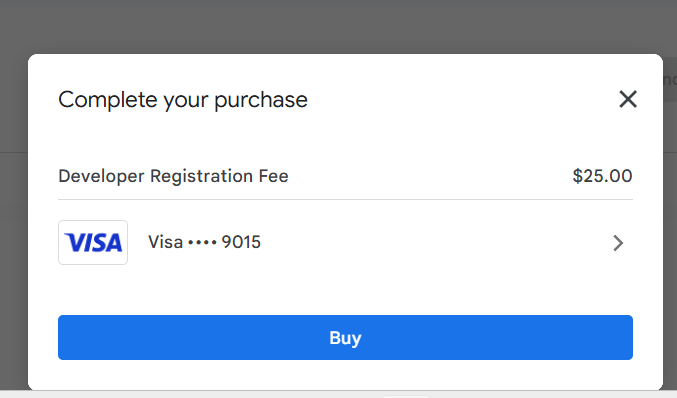Select the Visa •••• 9015 payment method
Viewport: 677px width, 398px height.
tap(345, 243)
